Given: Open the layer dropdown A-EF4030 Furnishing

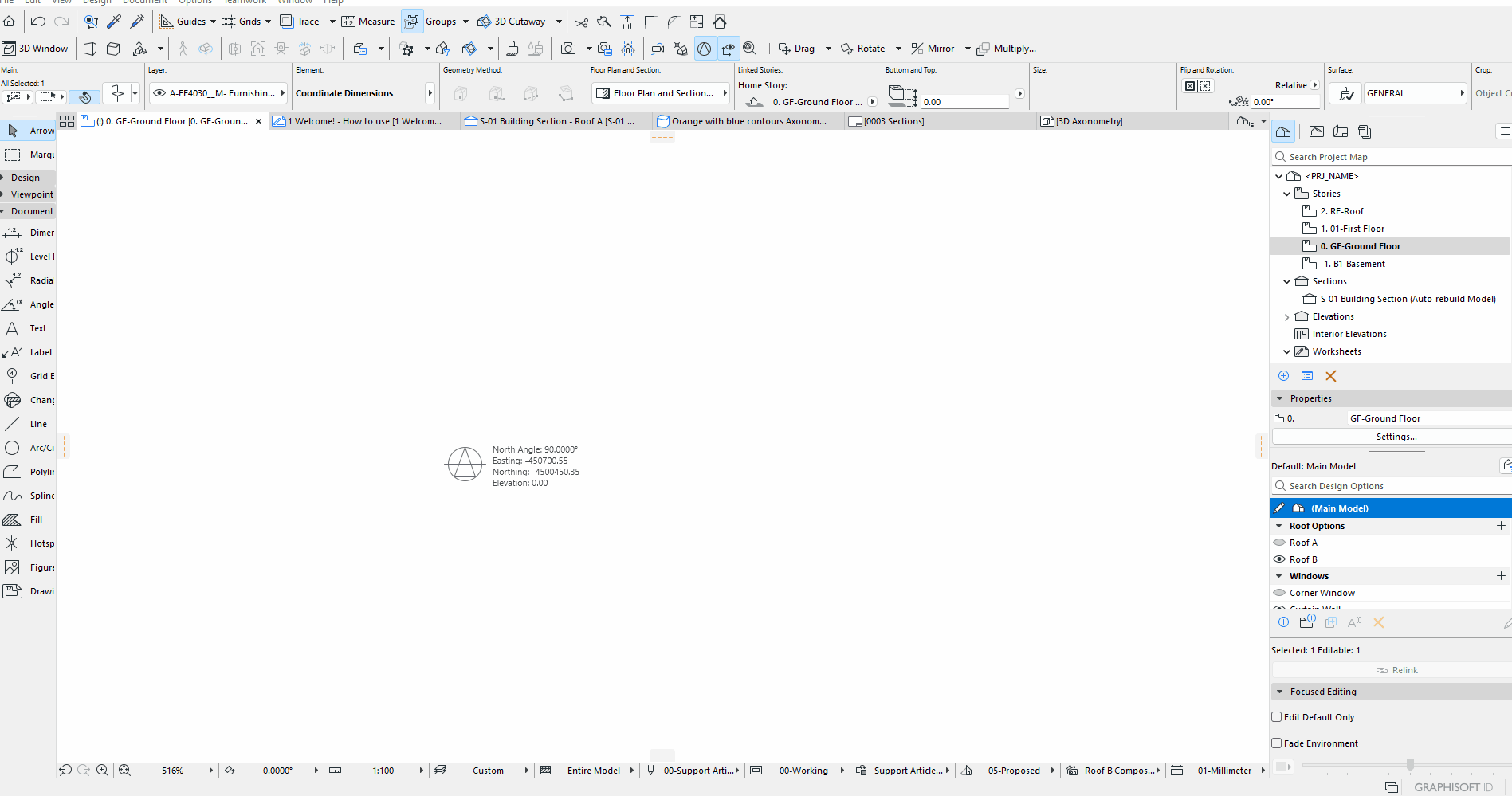Looking at the screenshot, I should [x=219, y=93].
